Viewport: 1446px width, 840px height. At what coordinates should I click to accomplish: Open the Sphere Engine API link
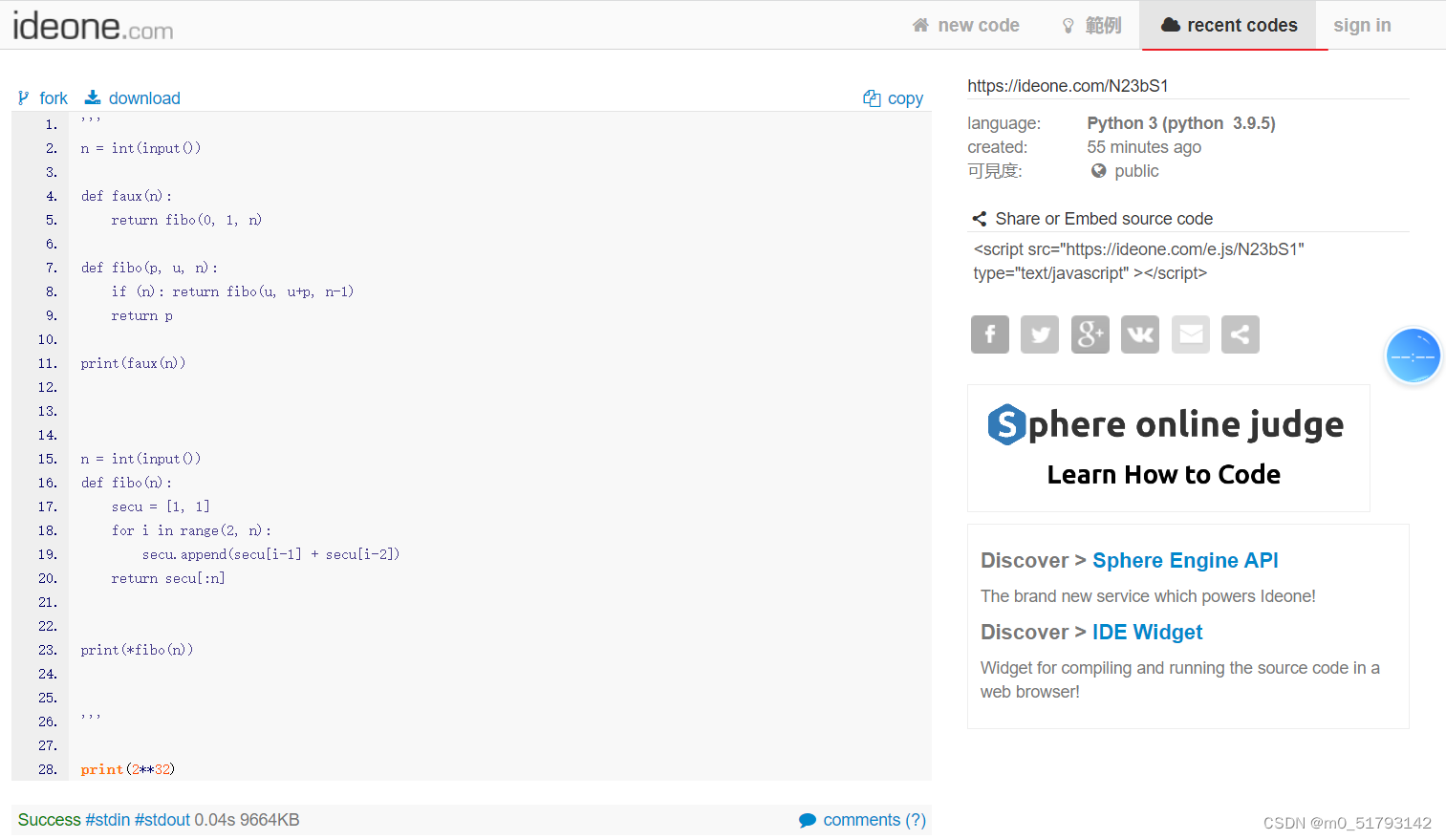1185,560
